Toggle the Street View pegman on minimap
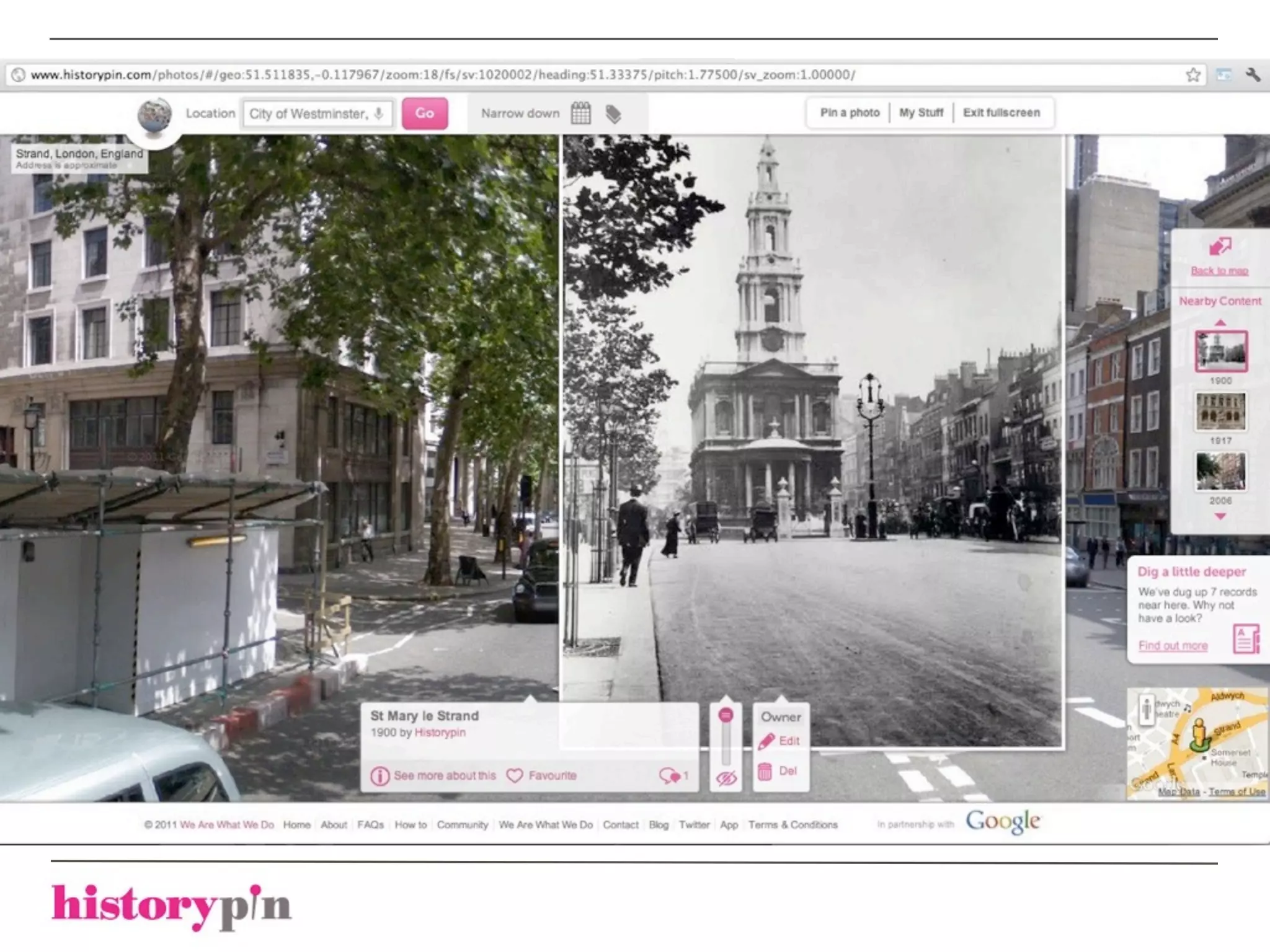 click(1147, 709)
